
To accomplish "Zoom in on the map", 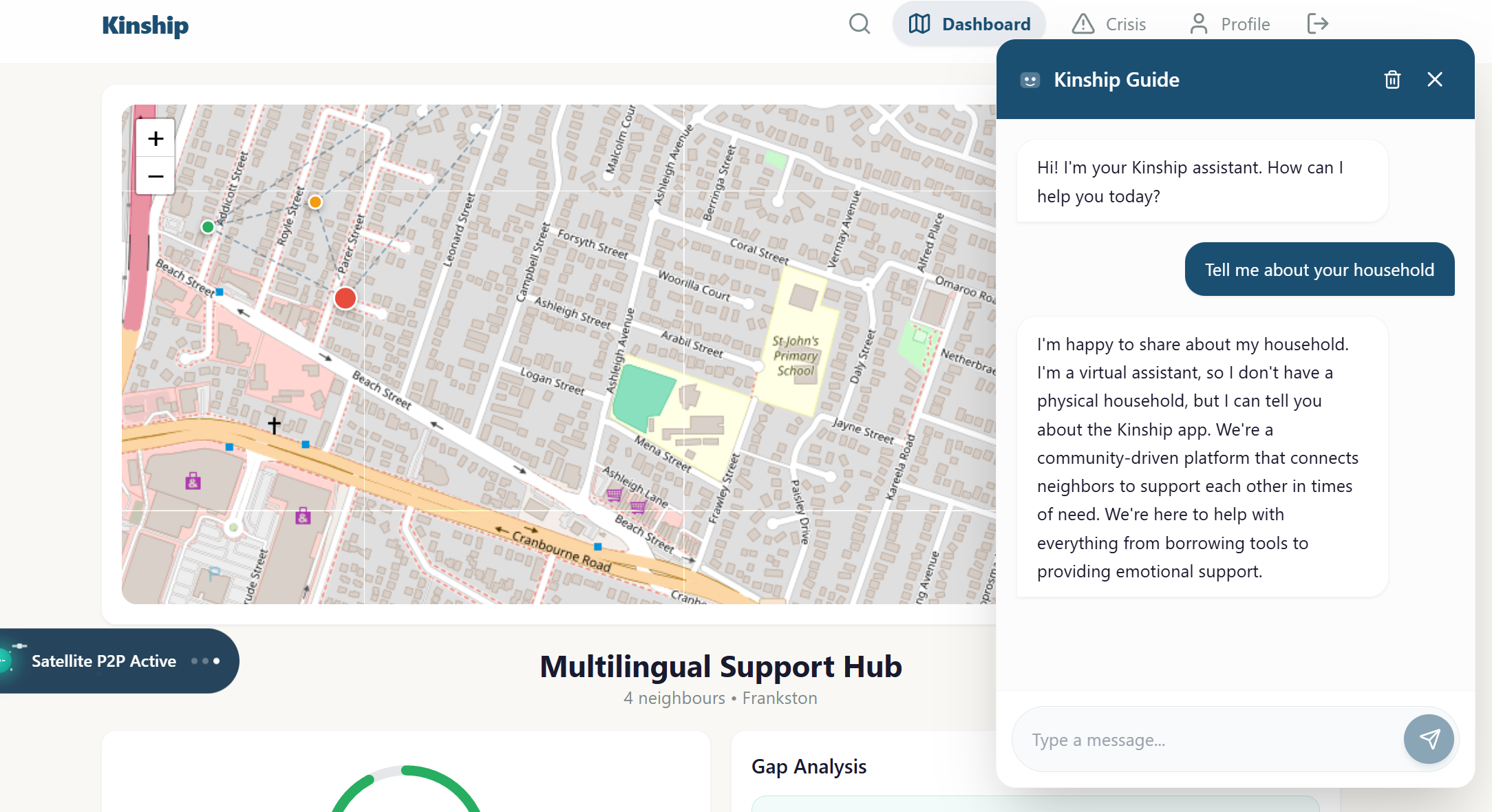I will pos(156,138).
